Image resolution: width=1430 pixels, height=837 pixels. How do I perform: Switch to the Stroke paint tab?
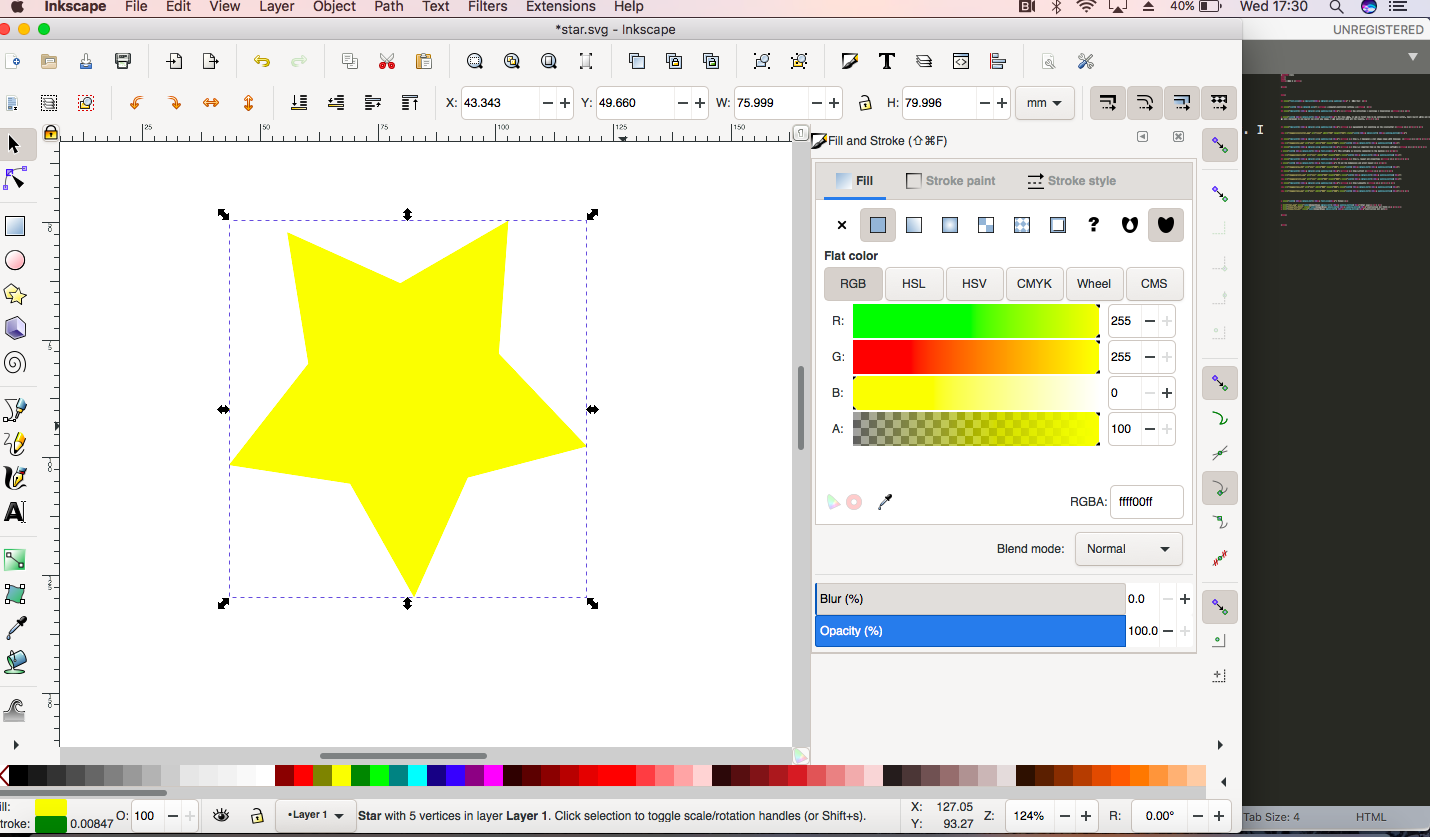pos(951,181)
